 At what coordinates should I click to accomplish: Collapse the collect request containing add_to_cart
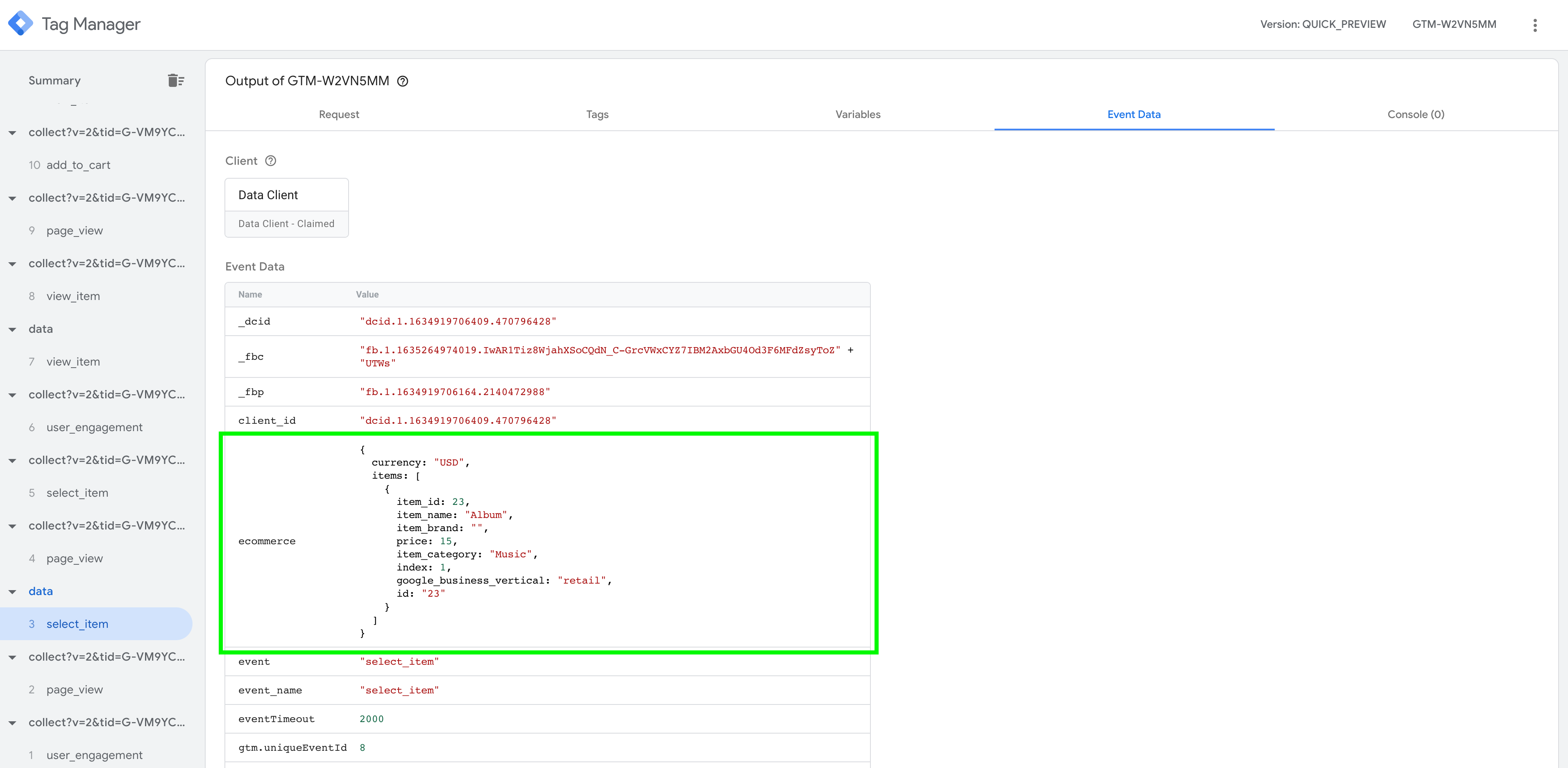[12, 132]
